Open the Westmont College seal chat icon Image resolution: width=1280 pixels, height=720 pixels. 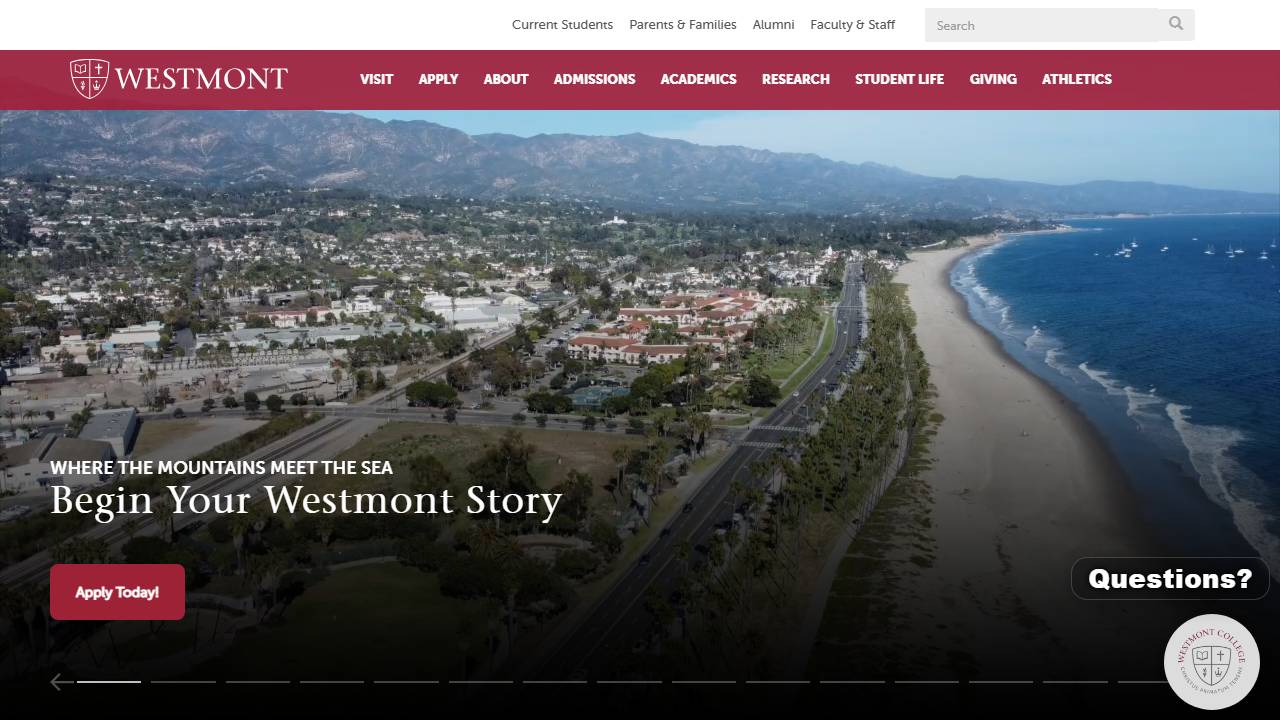[1212, 662]
